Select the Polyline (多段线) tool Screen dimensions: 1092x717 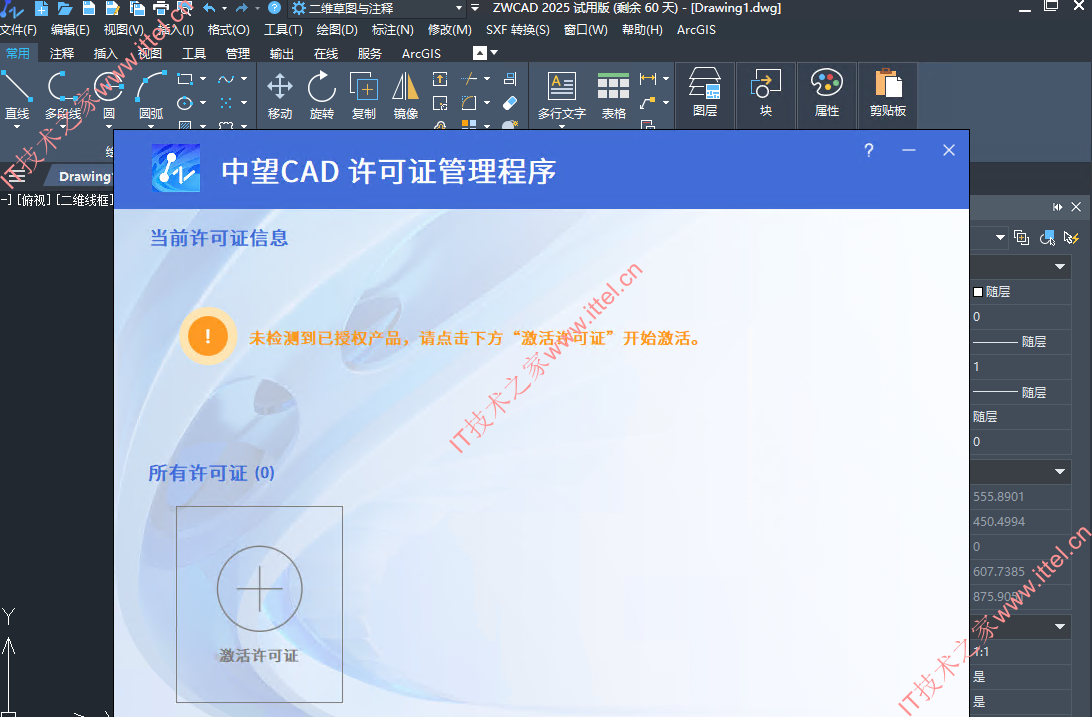tap(63, 95)
